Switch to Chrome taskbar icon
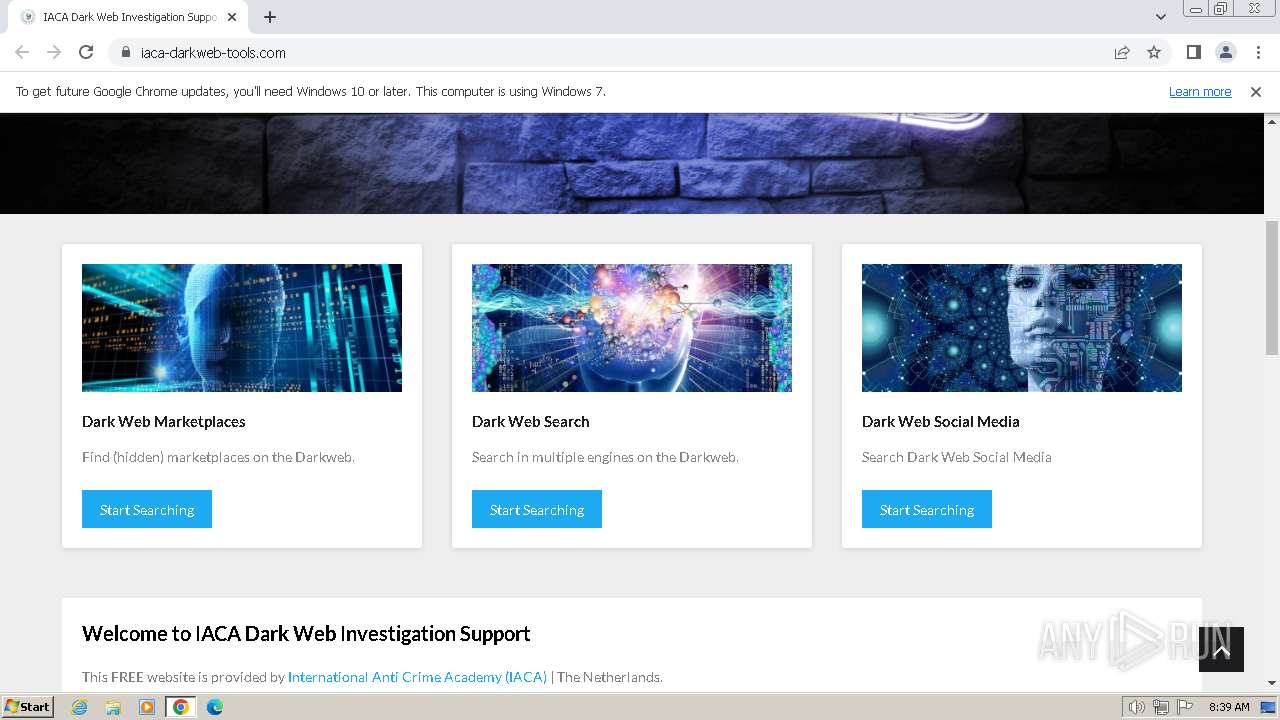Viewport: 1280px width, 720px height. (x=181, y=707)
